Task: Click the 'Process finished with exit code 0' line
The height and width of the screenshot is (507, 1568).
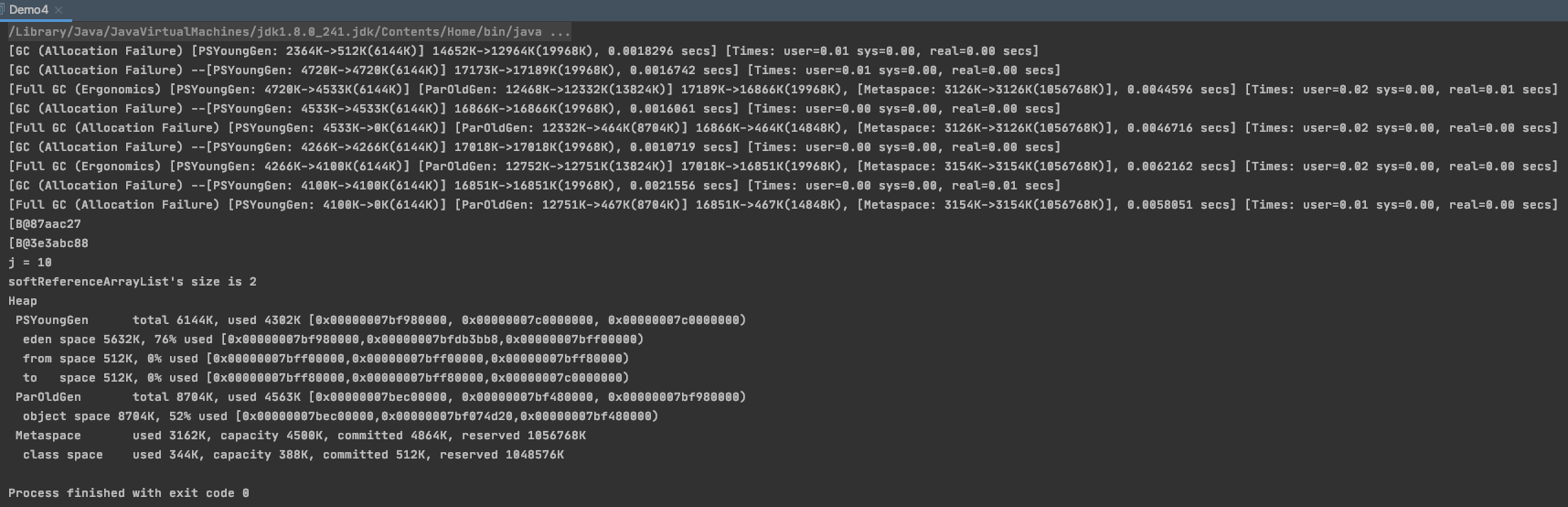Action: (x=129, y=493)
